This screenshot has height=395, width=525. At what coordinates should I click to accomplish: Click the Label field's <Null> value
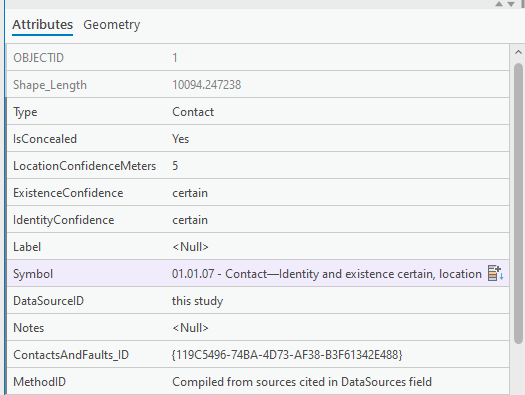click(x=190, y=247)
